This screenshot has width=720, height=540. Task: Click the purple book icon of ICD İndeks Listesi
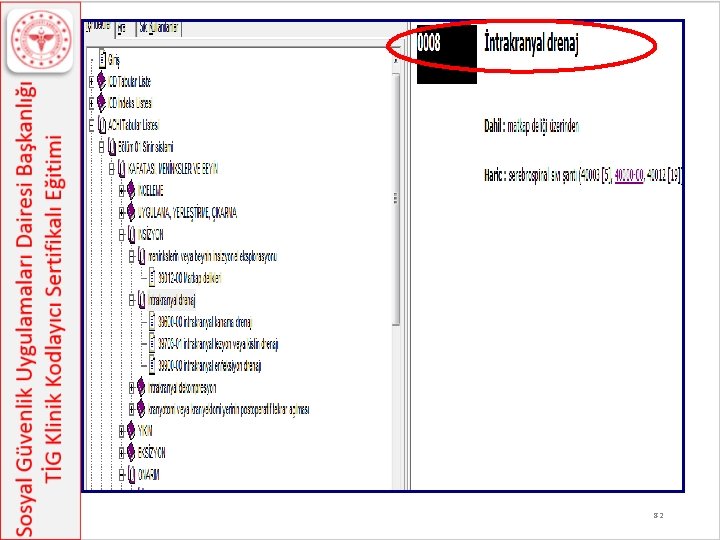101,103
